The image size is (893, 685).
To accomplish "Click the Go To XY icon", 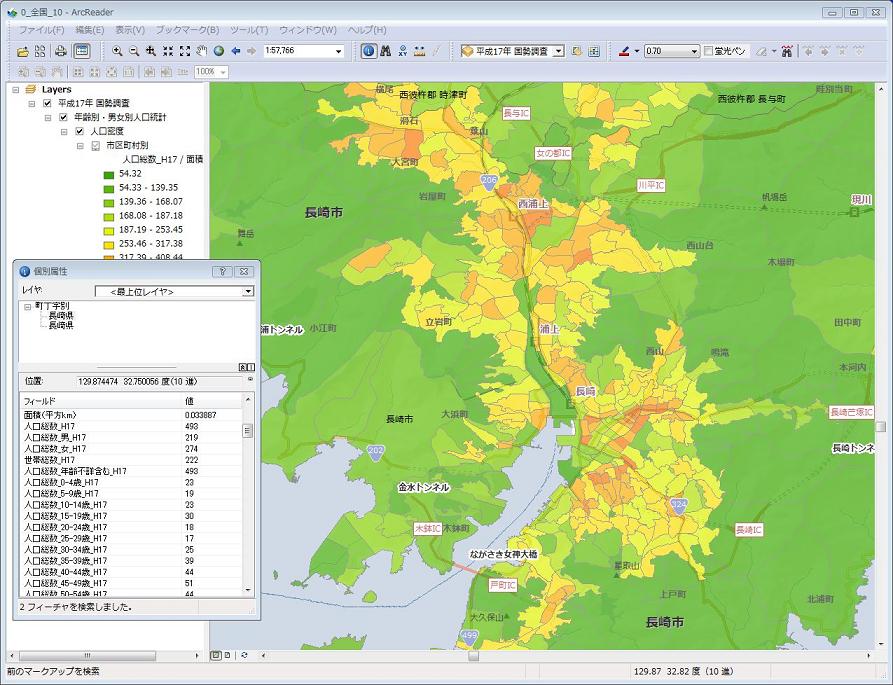I will (402, 51).
